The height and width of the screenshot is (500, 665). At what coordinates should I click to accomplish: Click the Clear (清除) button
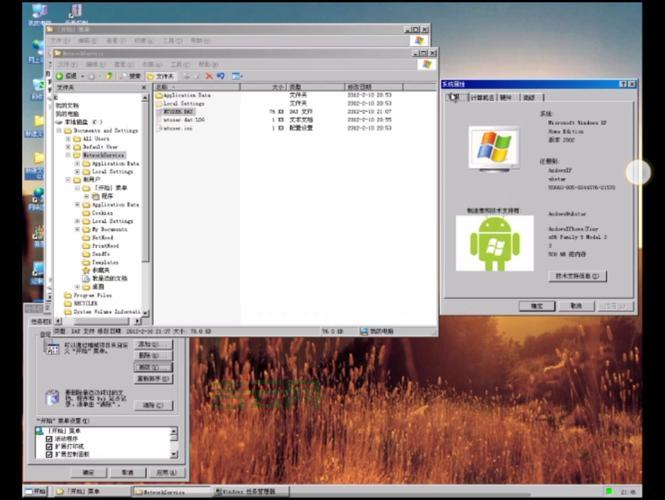click(153, 405)
